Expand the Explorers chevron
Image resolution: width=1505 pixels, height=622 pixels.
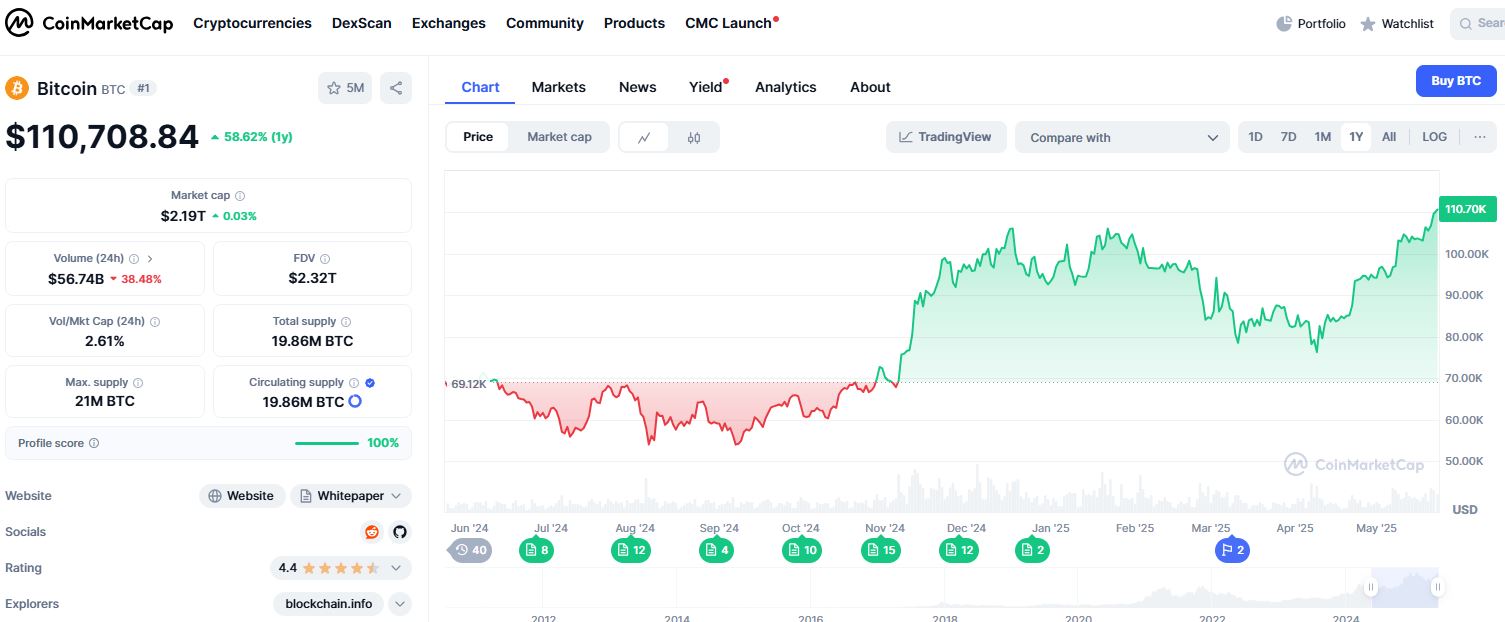[400, 604]
